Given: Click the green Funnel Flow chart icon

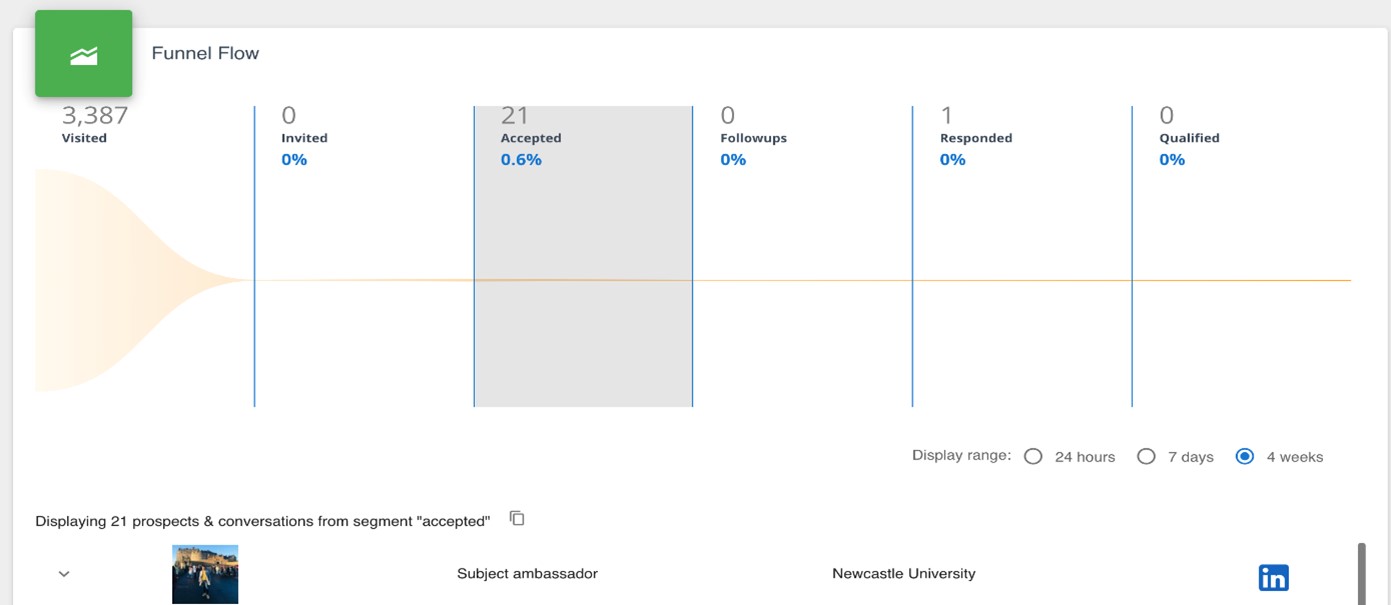Looking at the screenshot, I should pyautogui.click(x=84, y=54).
